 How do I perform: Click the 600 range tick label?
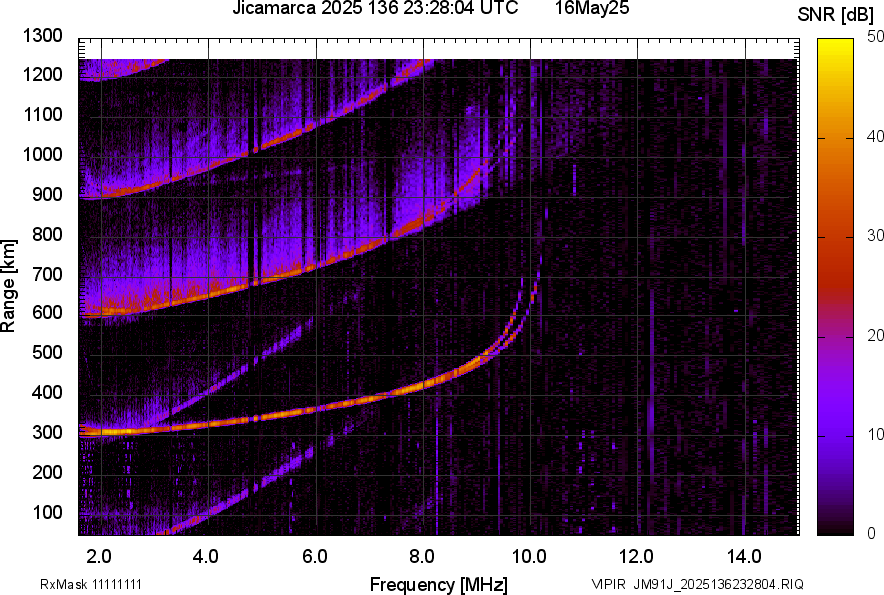click(x=47, y=312)
